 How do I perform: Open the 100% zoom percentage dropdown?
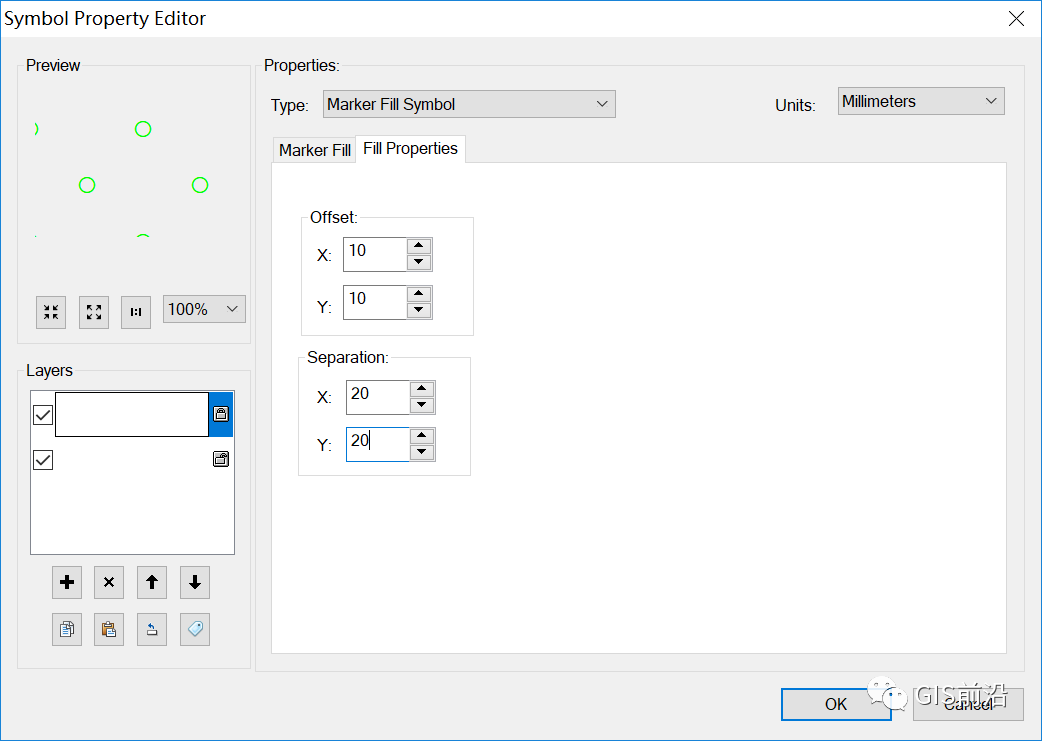(204, 309)
